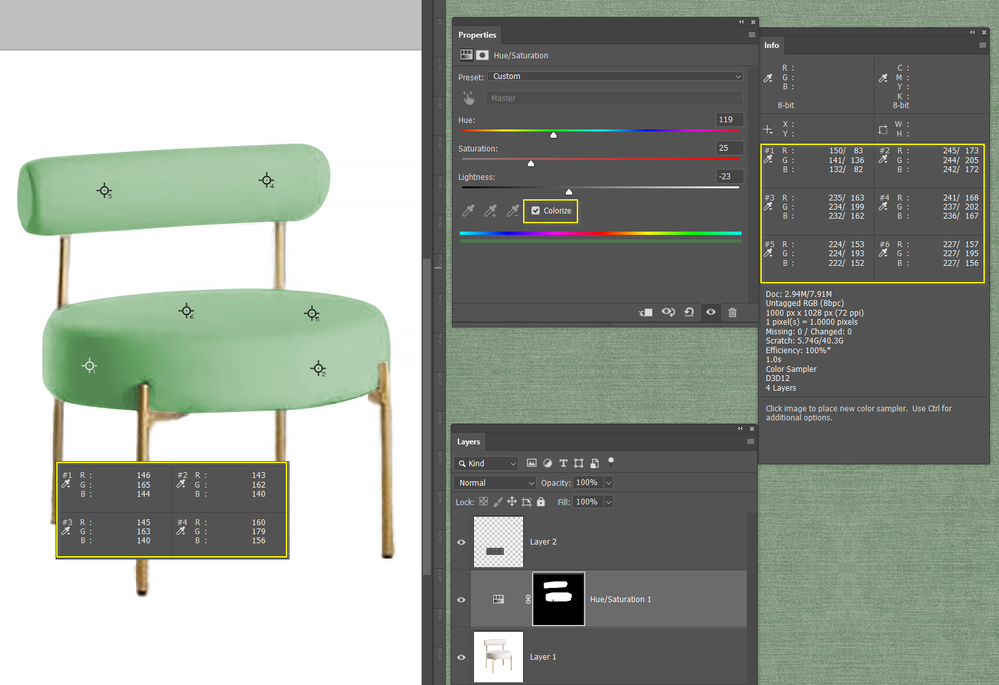This screenshot has width=999, height=685.
Task: Uncheck the Colorize checkbox
Action: coord(536,211)
